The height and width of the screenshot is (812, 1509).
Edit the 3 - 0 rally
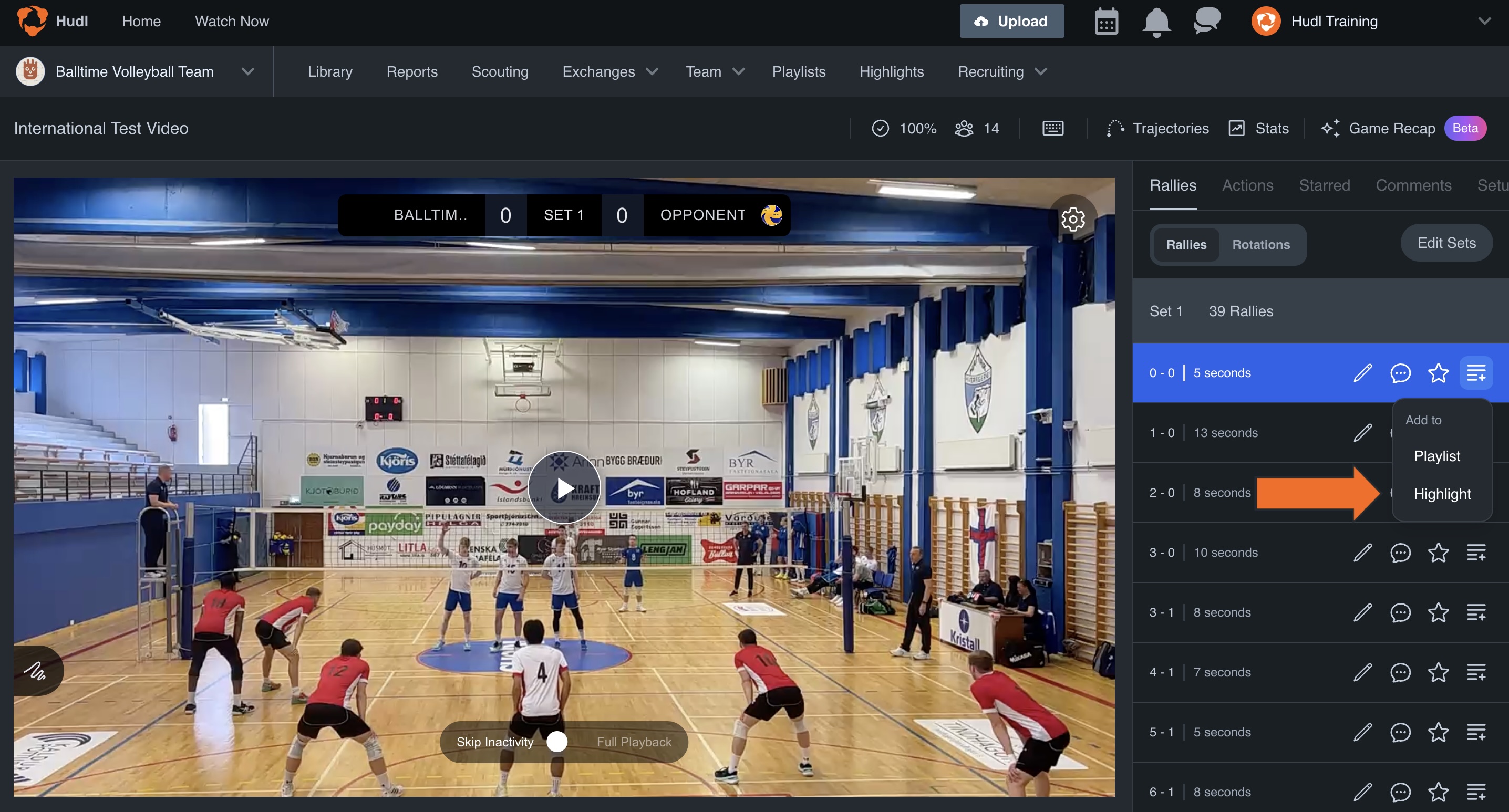tap(1362, 553)
